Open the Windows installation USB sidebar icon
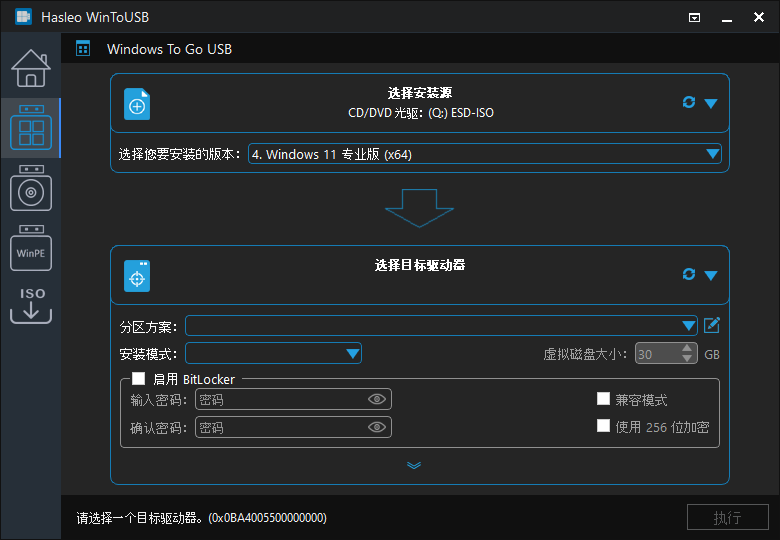Image resolution: width=780 pixels, height=540 pixels. (31, 188)
